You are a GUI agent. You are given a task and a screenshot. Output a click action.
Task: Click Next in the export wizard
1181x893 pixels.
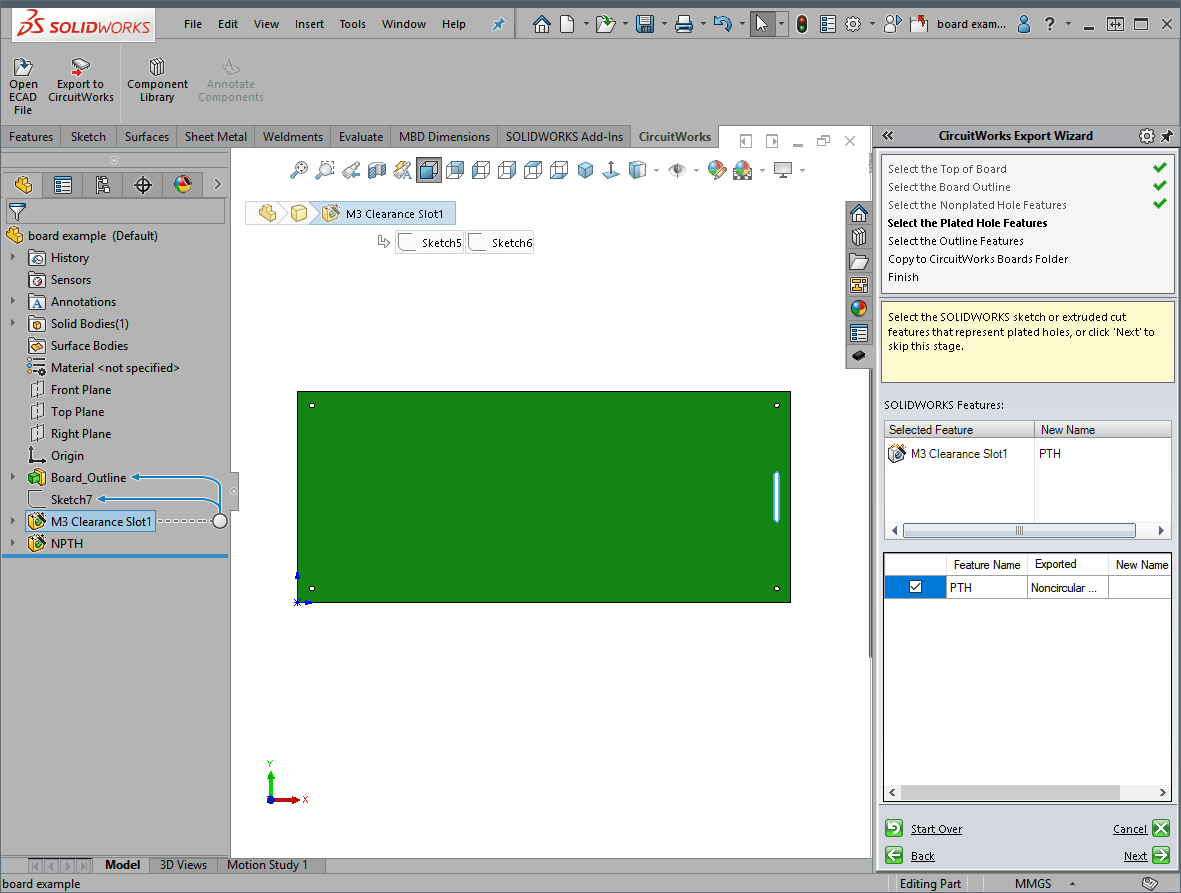1146,855
